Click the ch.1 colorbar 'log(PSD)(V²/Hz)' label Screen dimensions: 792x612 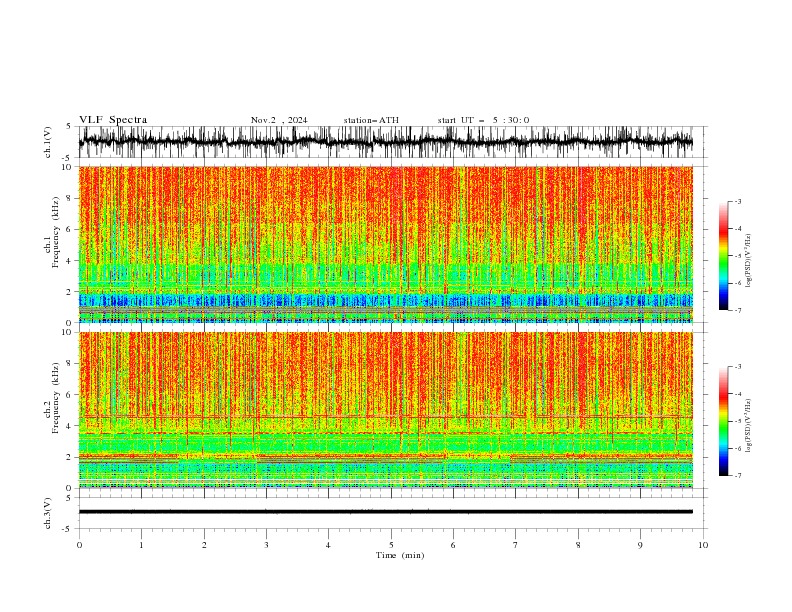tap(749, 261)
